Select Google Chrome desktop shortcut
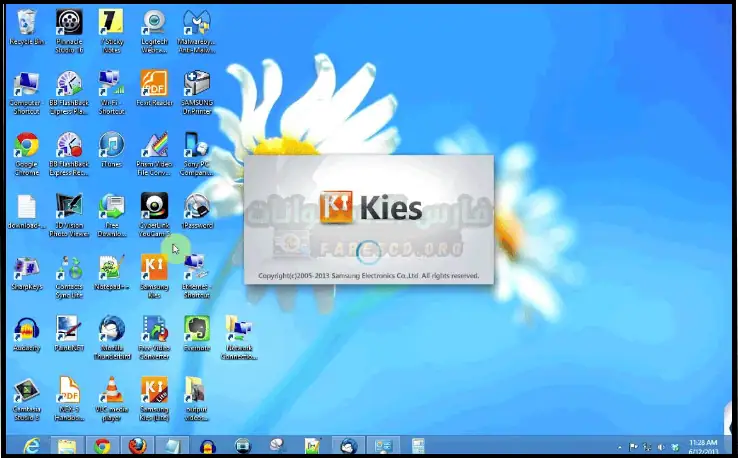Image resolution: width=738 pixels, height=458 pixels. [25, 146]
